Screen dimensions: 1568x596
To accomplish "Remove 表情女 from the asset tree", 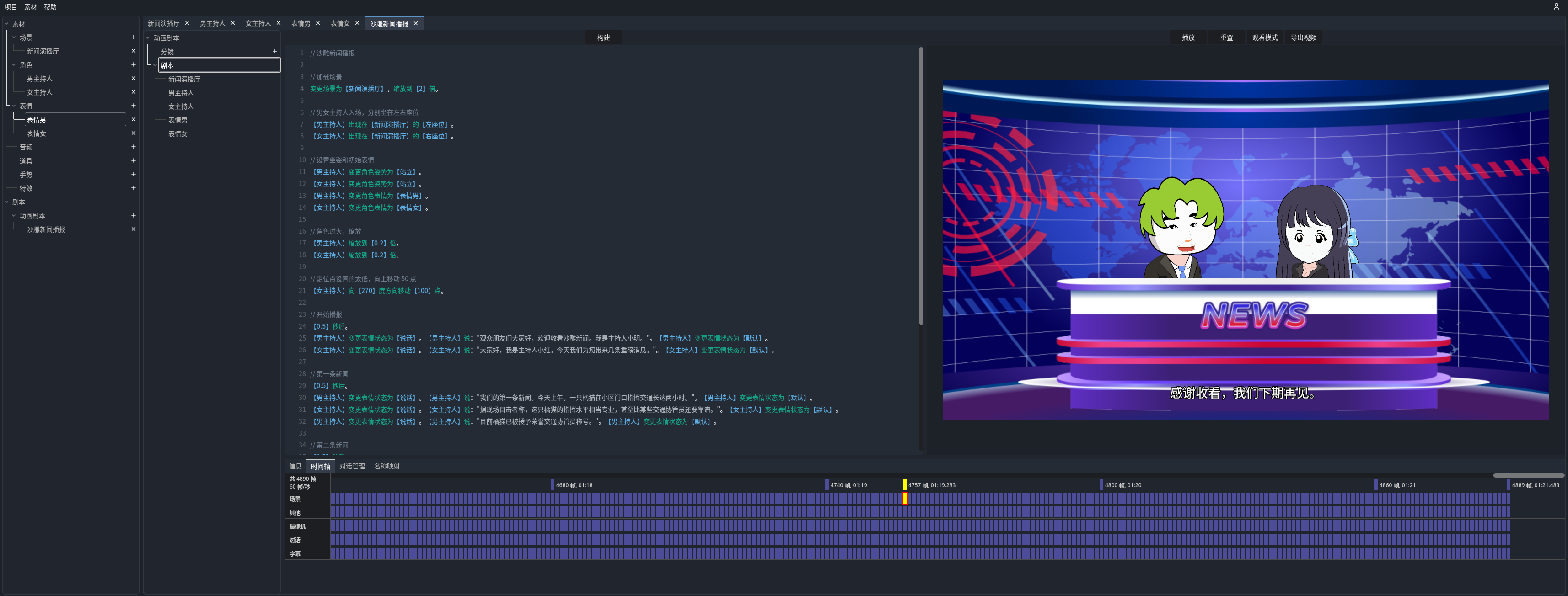I will (x=133, y=133).
